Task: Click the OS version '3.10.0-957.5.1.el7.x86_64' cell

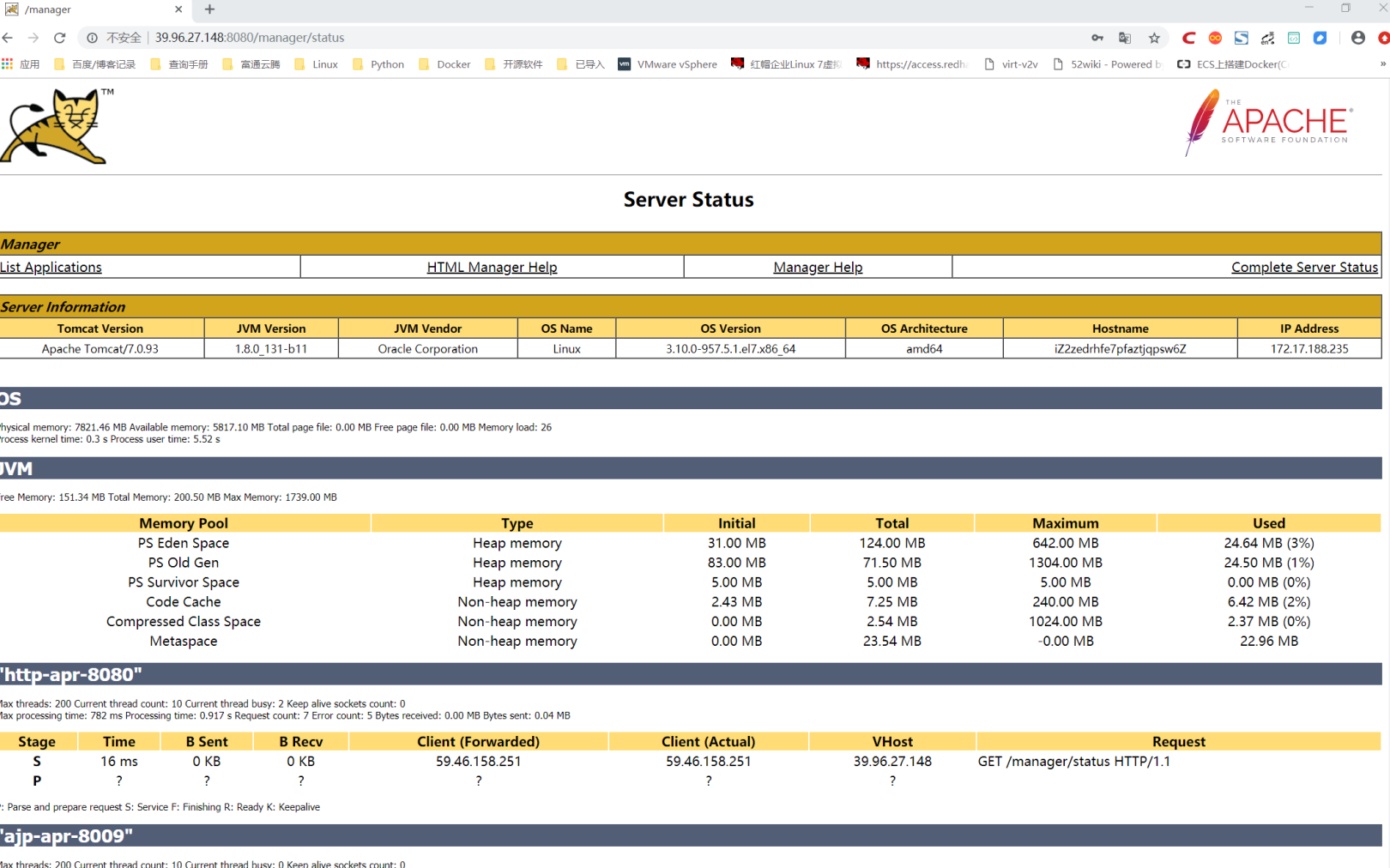Action: (x=730, y=349)
